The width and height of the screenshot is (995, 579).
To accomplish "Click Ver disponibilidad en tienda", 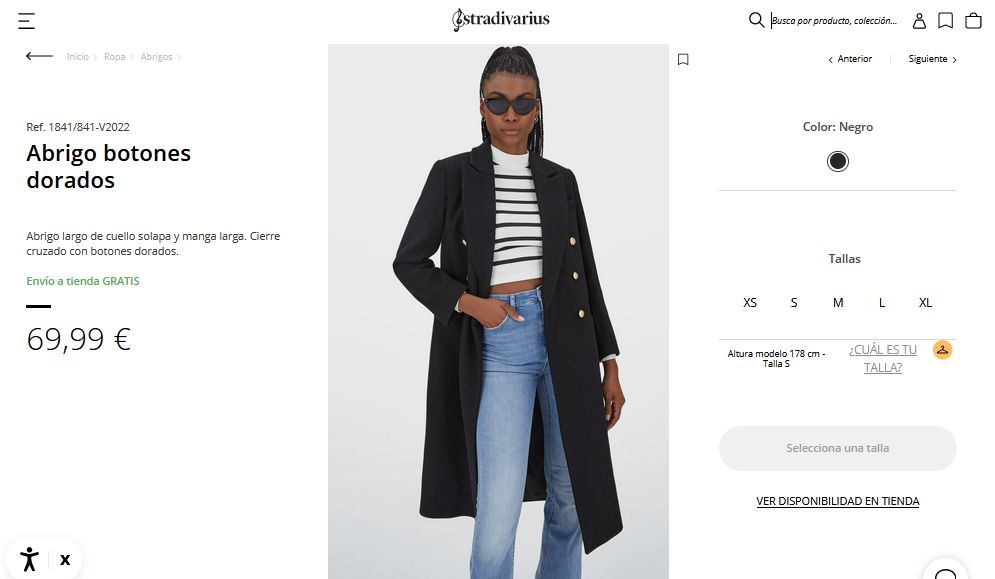I will (837, 501).
